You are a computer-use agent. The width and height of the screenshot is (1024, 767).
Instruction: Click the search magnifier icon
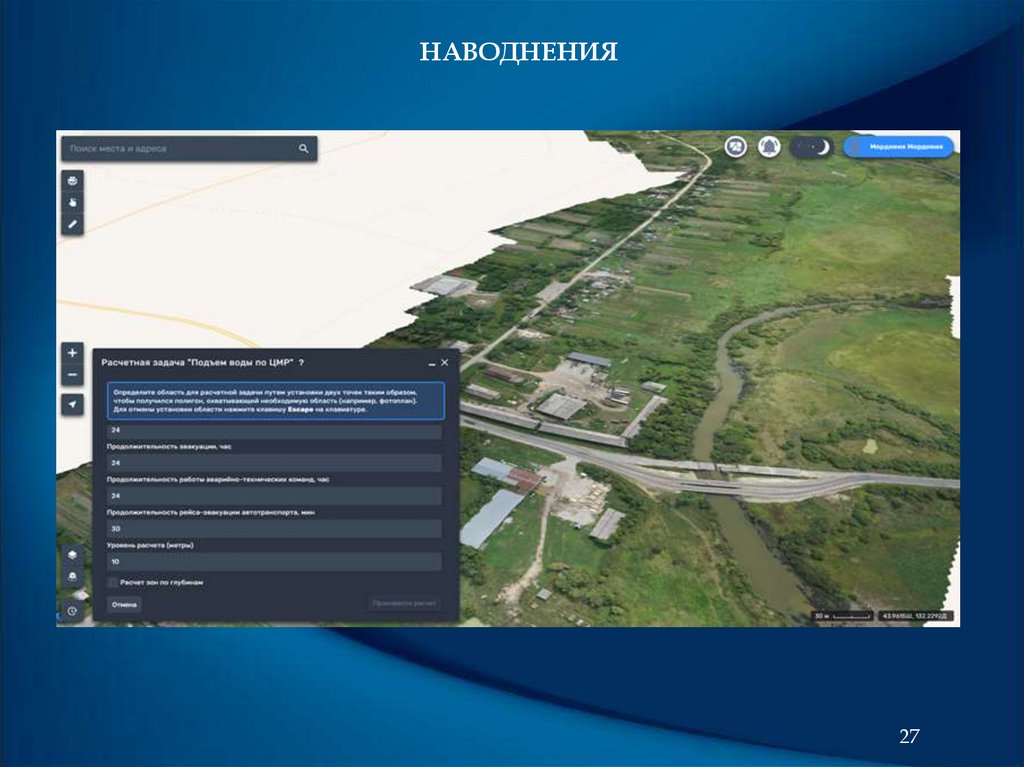coord(303,149)
